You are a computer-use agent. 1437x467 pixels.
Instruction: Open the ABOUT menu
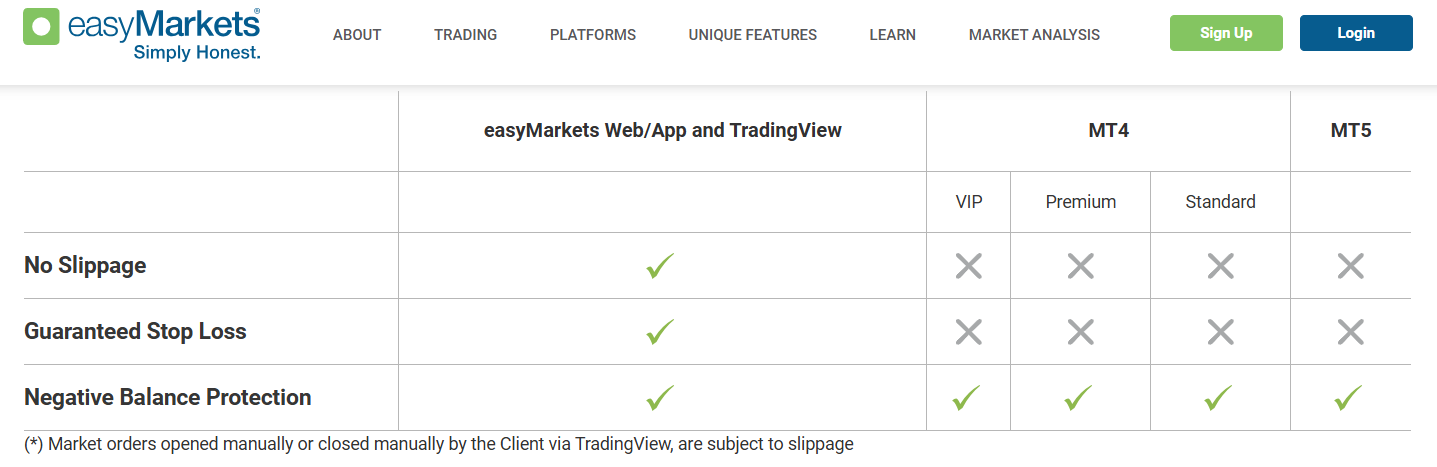357,35
